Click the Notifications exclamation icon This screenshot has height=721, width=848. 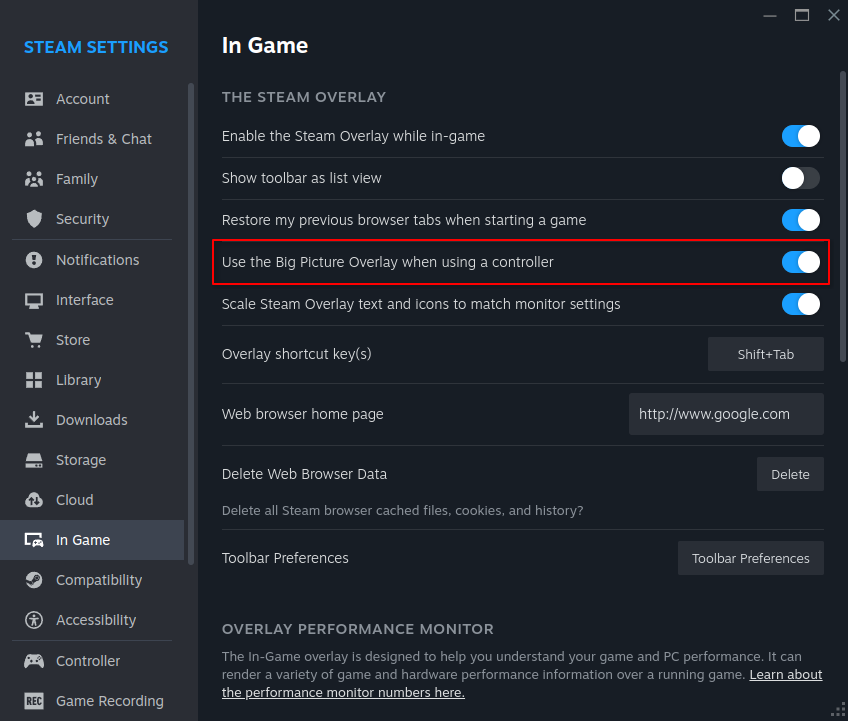click(x=34, y=260)
